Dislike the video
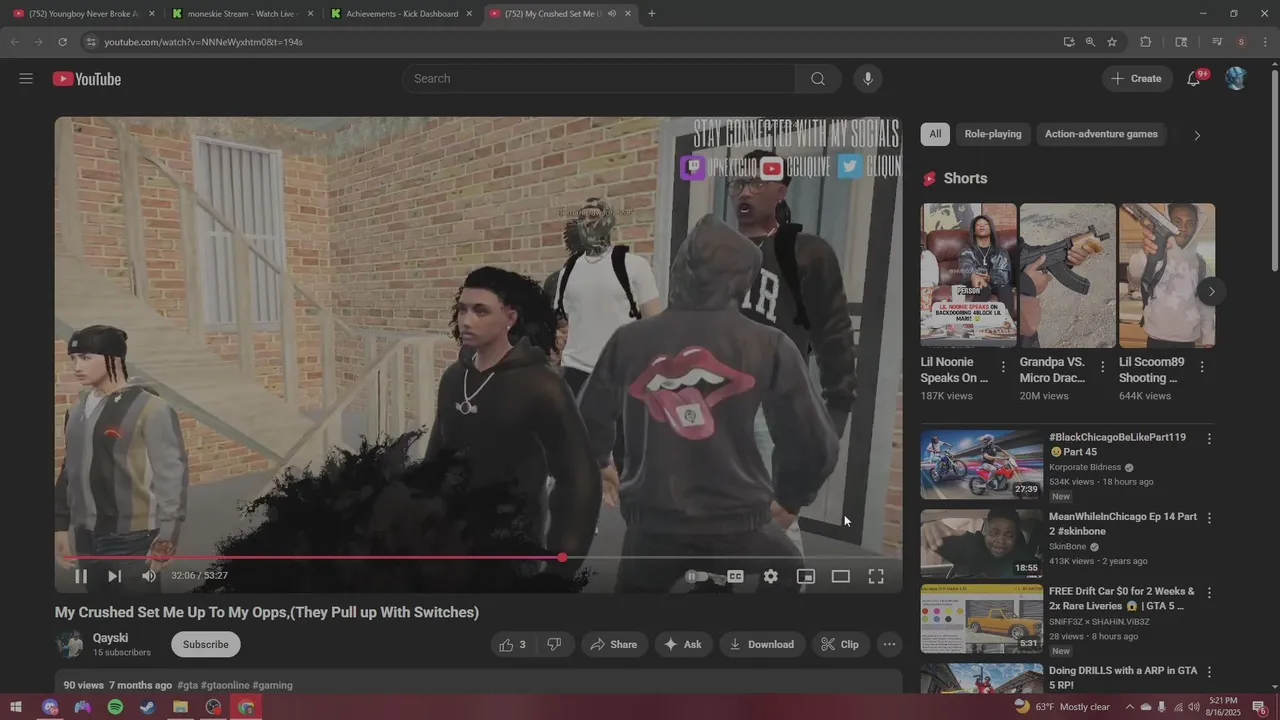The height and width of the screenshot is (720, 1280). (x=555, y=645)
